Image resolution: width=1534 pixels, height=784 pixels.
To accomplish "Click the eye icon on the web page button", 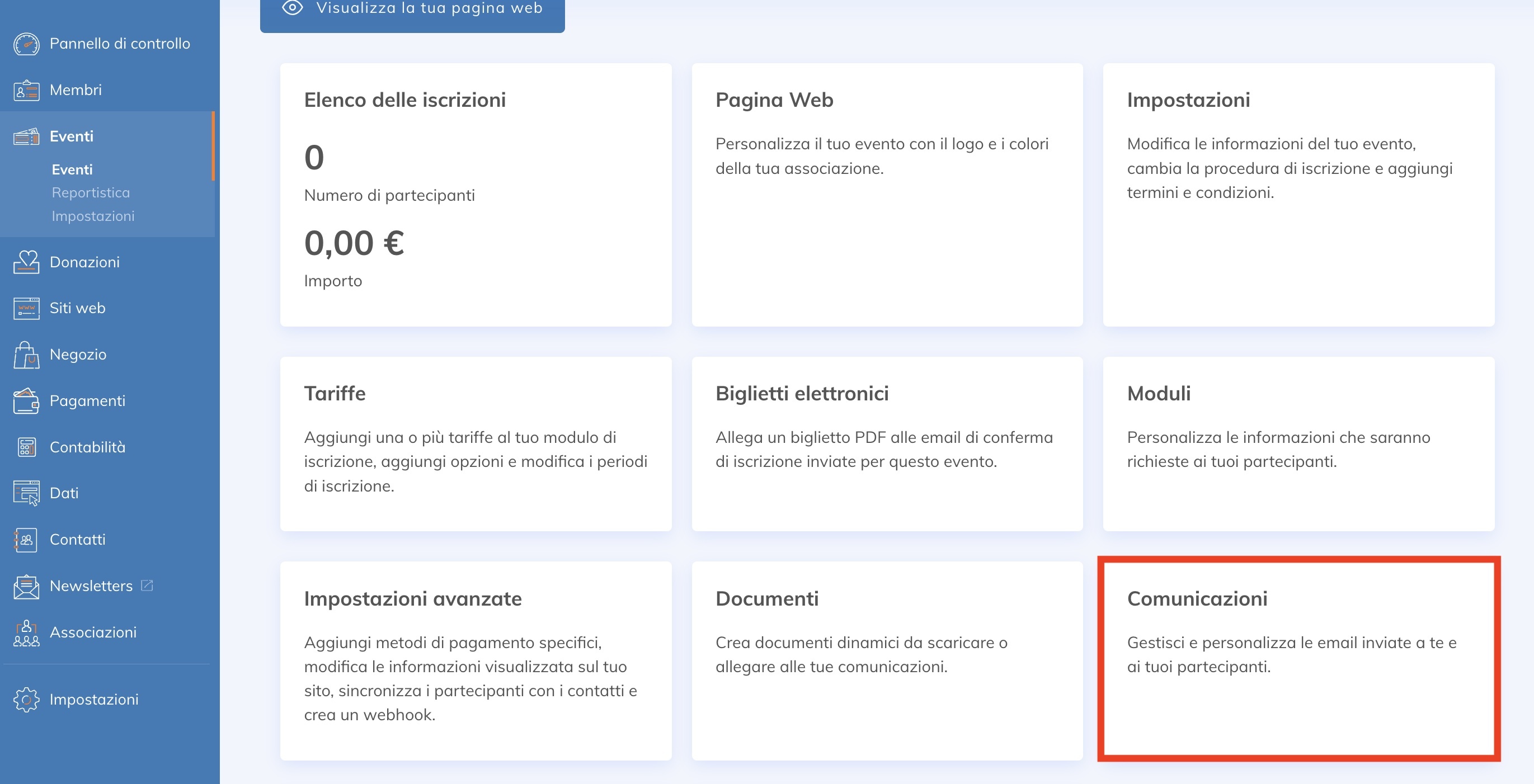I will pos(293,8).
